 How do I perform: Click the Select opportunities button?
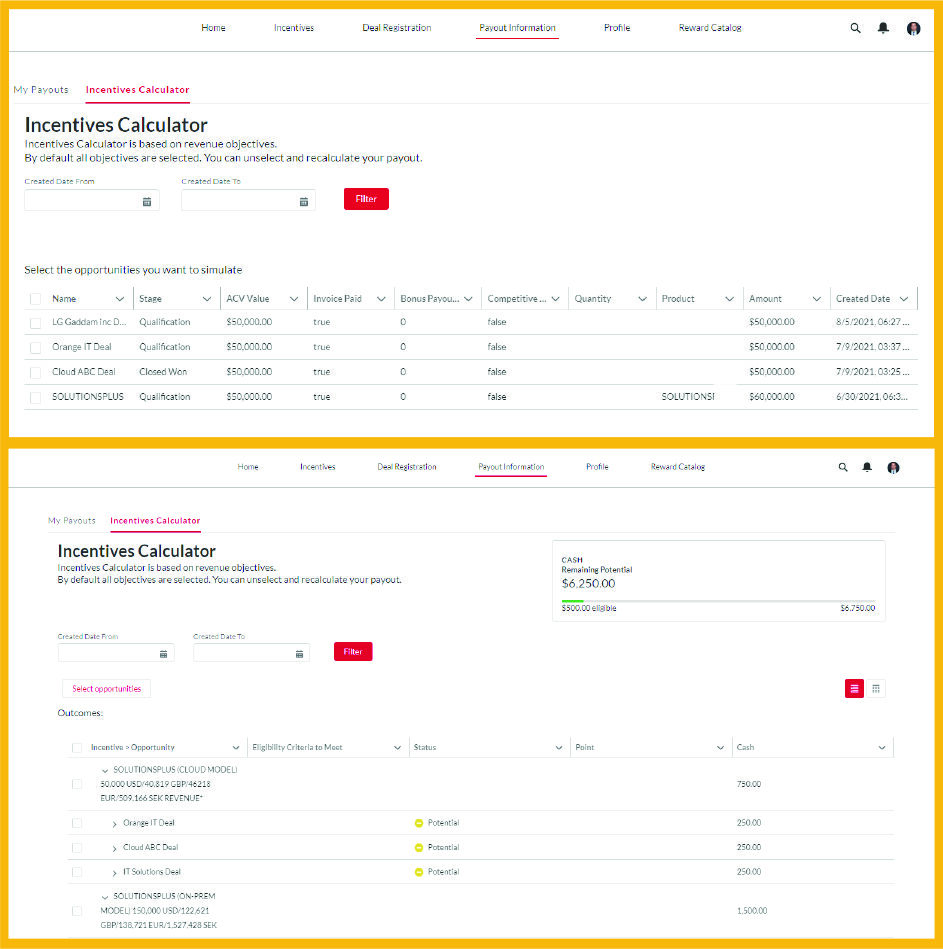pos(106,689)
